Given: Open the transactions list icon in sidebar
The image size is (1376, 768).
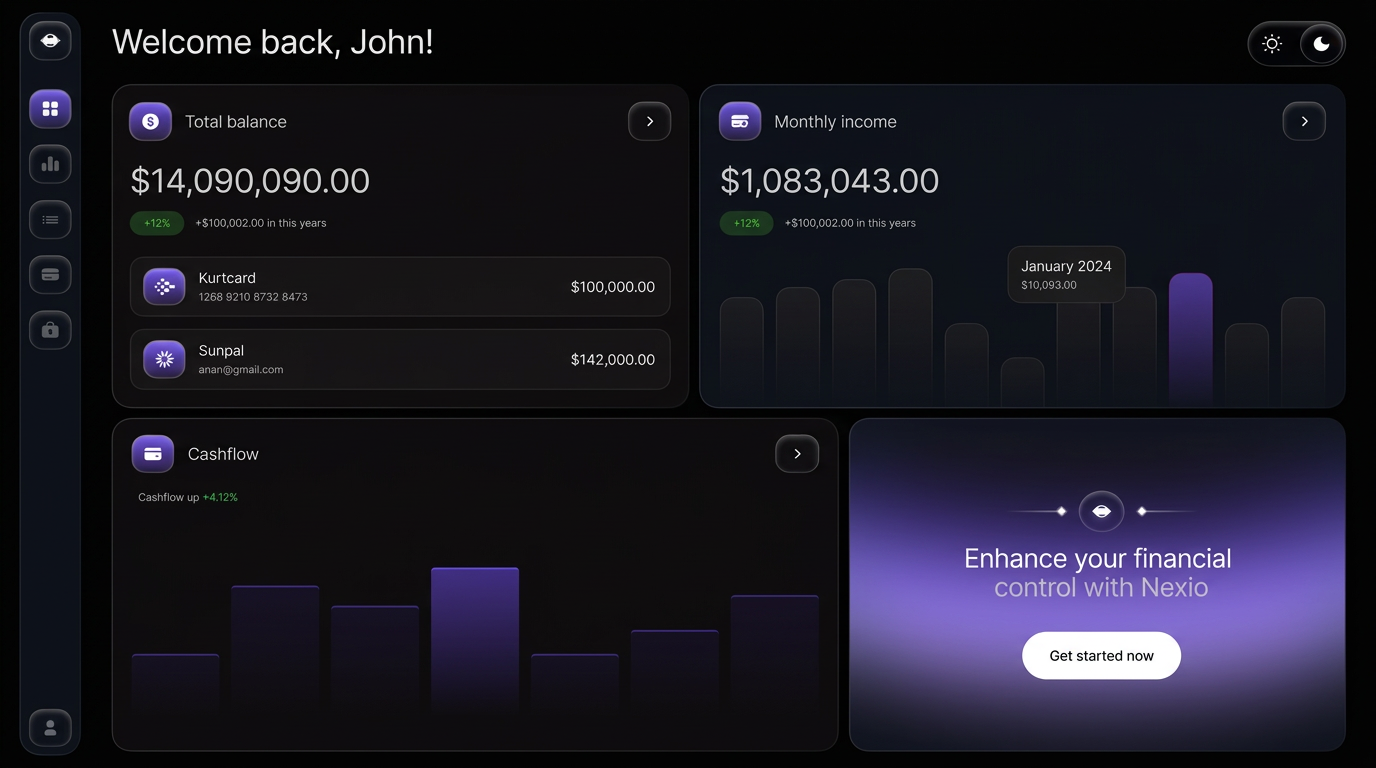Looking at the screenshot, I should tap(50, 219).
